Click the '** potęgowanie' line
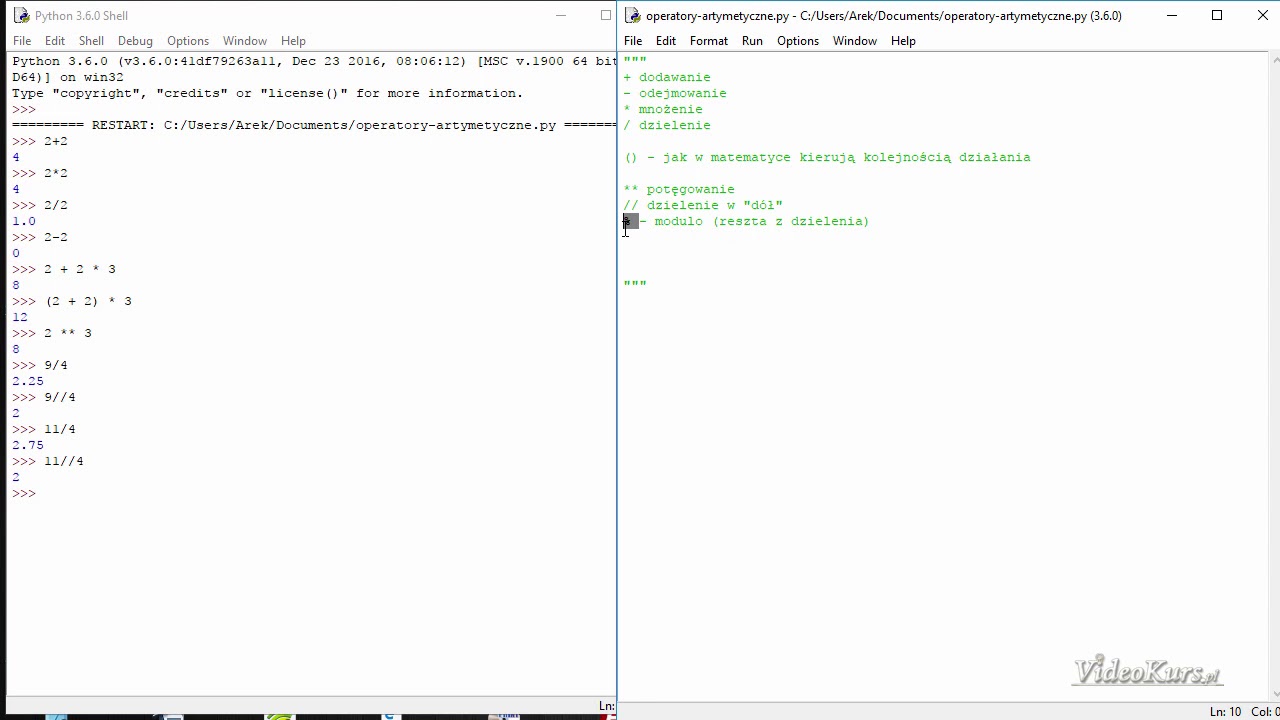1280x720 pixels. point(679,189)
